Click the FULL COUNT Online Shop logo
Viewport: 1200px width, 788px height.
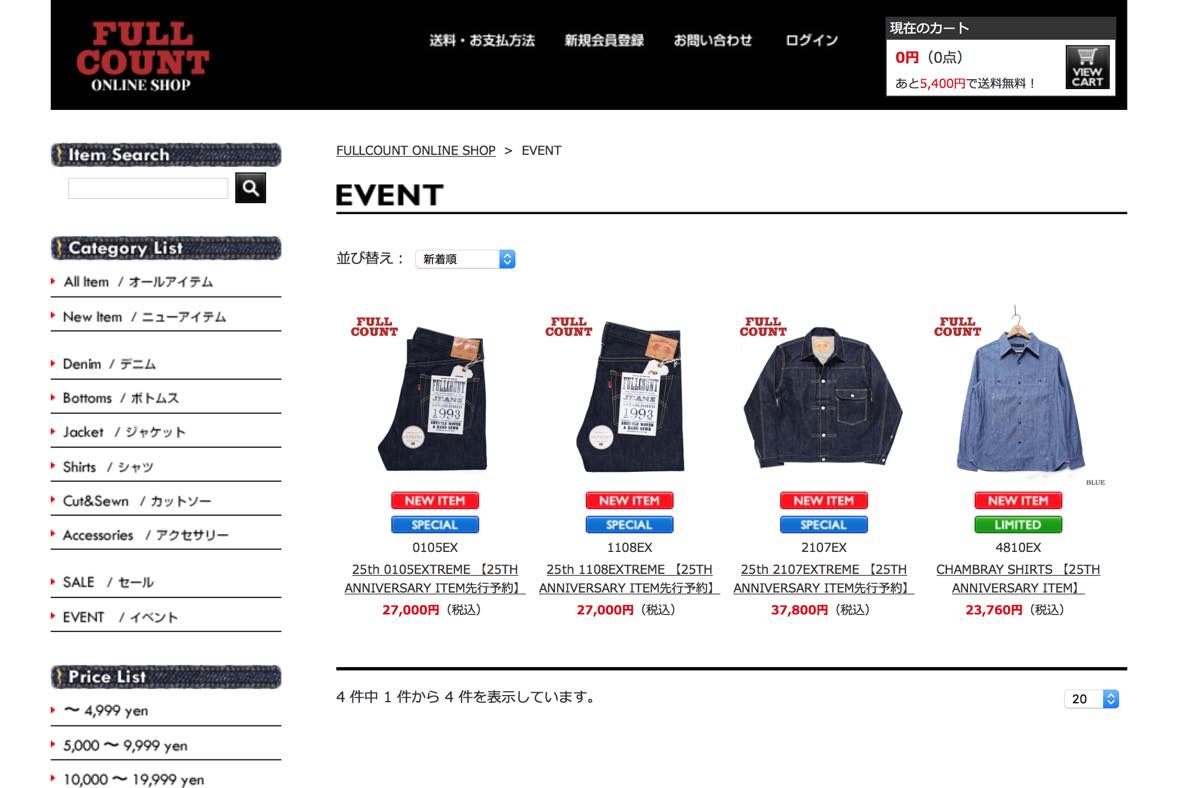[142, 57]
